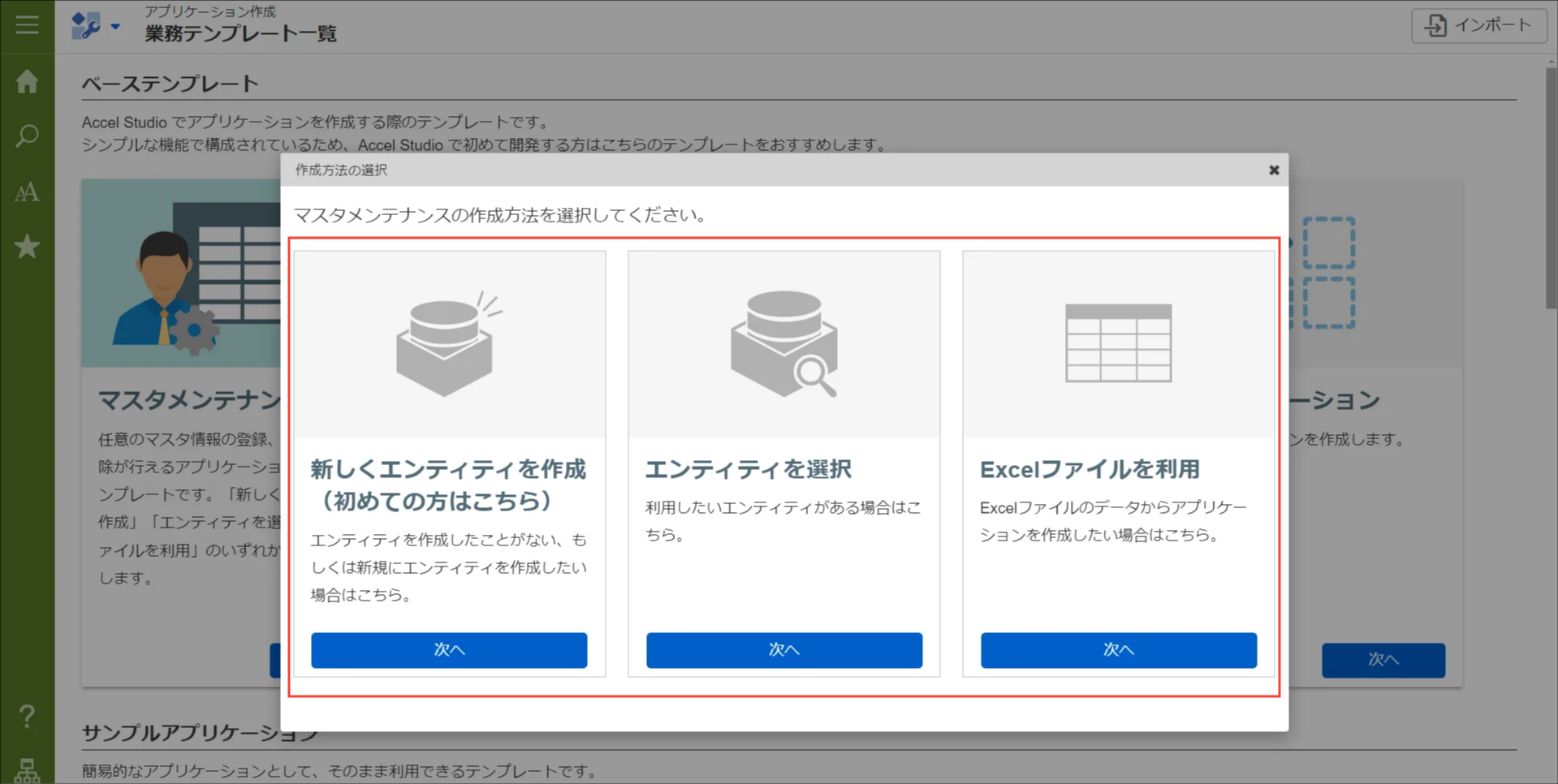Click the Accel Studio wrench logo icon
The image size is (1558, 784).
click(86, 25)
